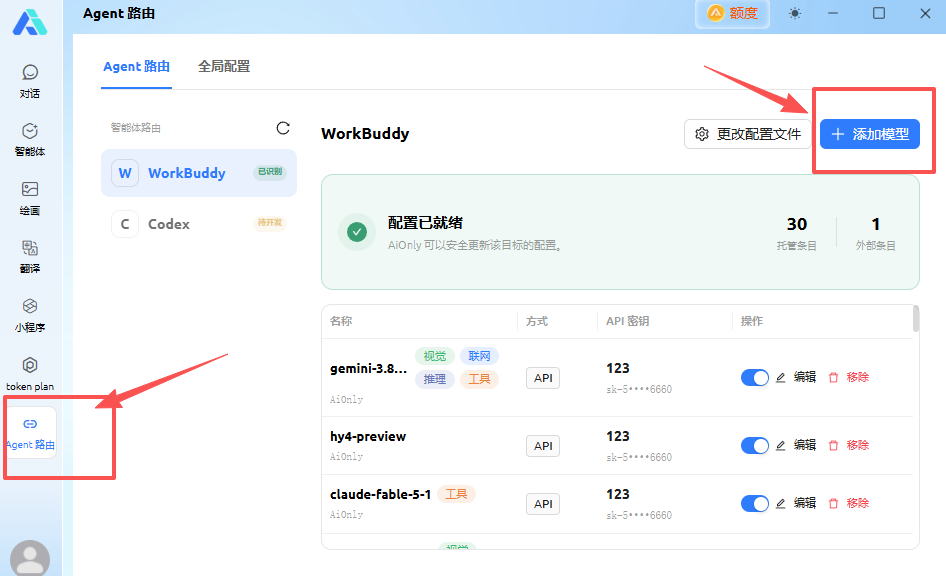Click the 添加模型 button
The image size is (946, 576).
(870, 134)
